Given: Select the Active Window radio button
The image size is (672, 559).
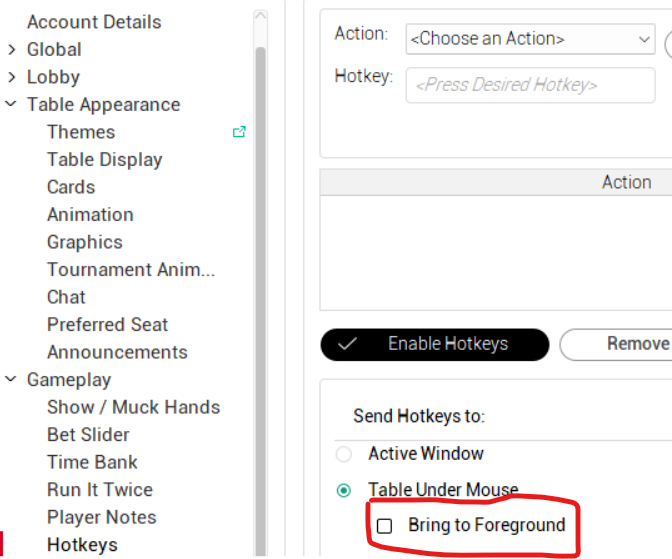Looking at the screenshot, I should tap(344, 454).
